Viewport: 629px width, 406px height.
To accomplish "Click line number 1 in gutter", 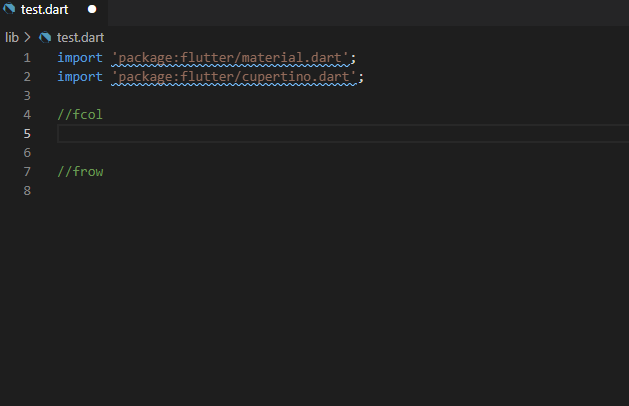I will (27, 58).
